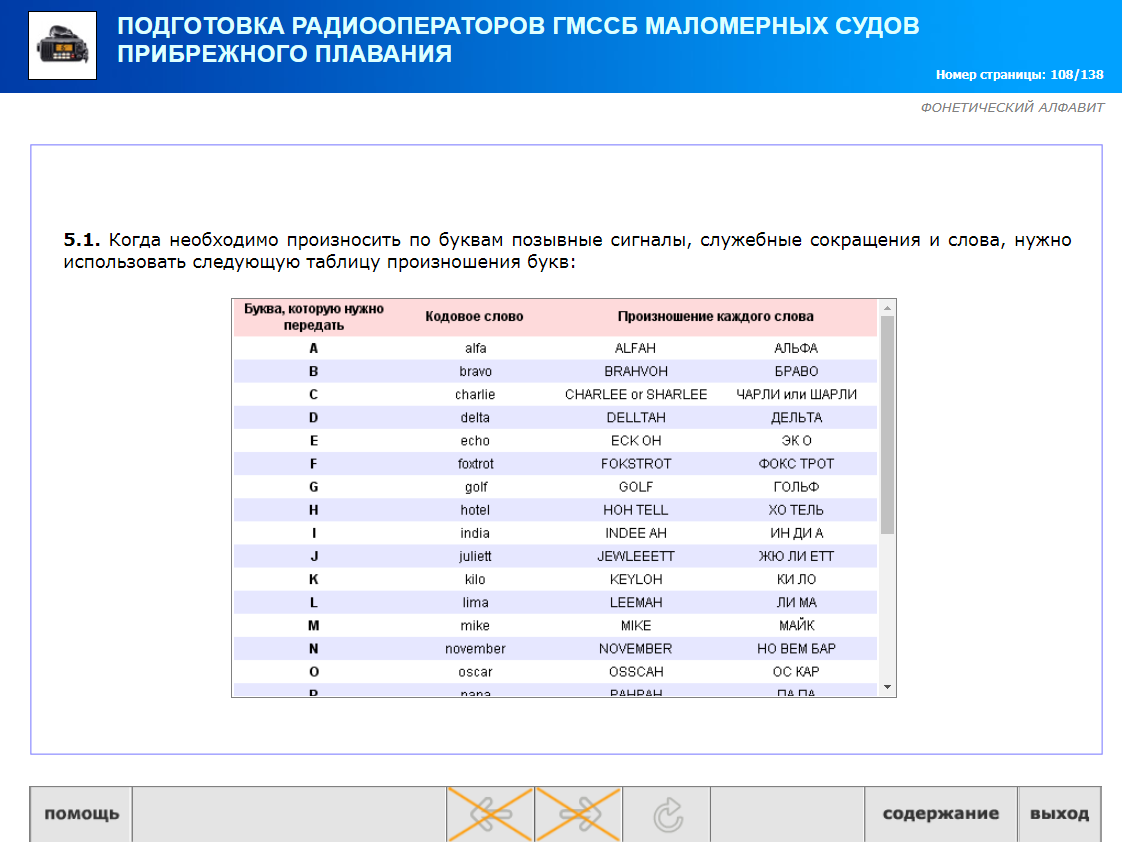Open the содержание contents button

coord(941,814)
